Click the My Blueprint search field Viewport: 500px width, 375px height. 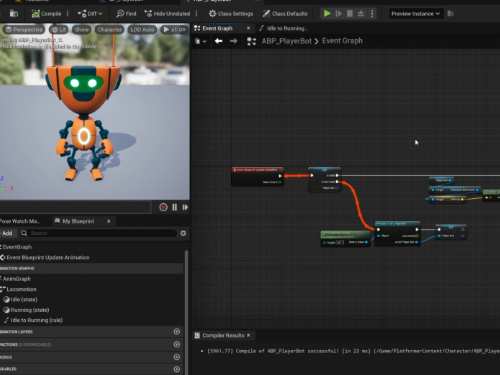99,233
